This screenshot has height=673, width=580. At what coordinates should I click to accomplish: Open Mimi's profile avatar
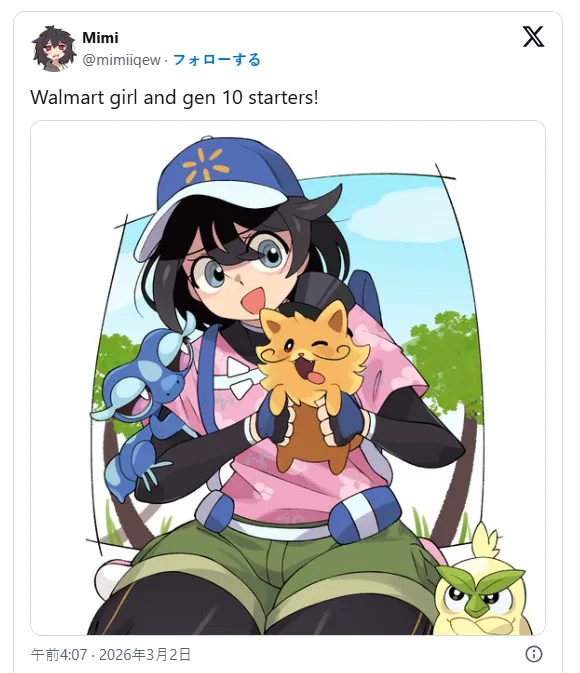pyautogui.click(x=54, y=48)
